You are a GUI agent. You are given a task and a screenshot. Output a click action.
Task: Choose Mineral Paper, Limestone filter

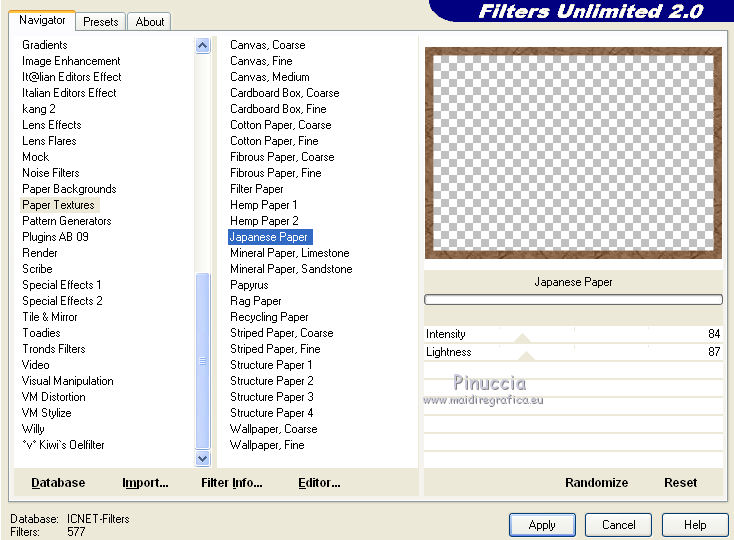[x=290, y=253]
